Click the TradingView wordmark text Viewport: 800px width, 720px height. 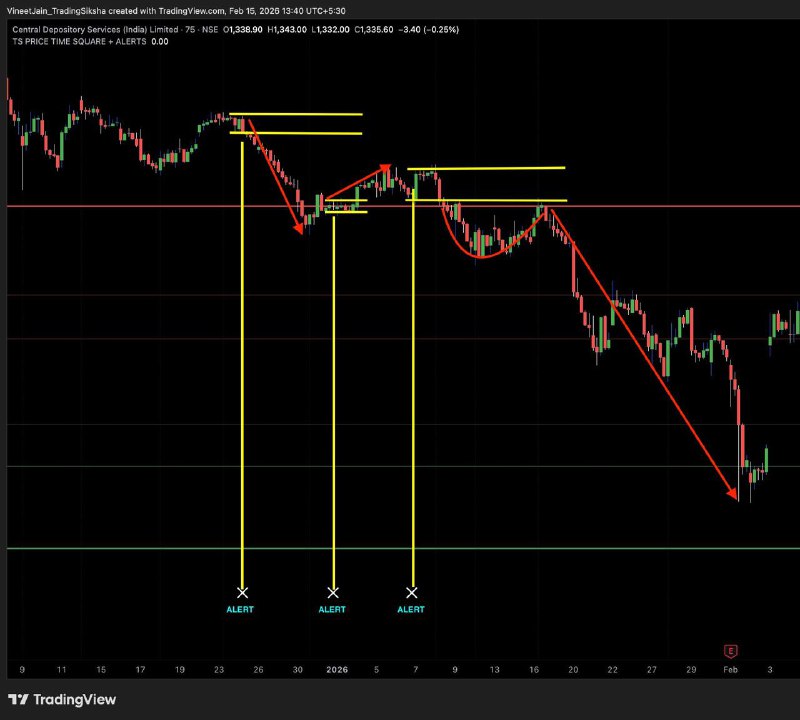[x=74, y=700]
